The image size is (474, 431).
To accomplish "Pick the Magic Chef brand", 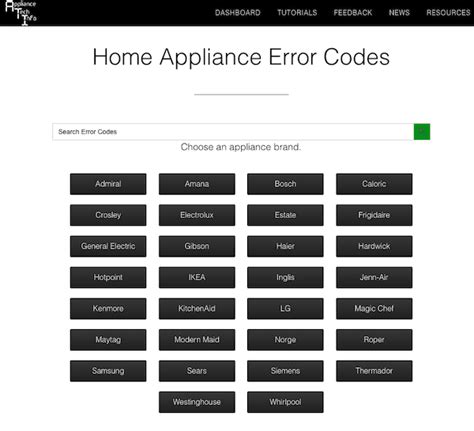I will 374,309.
